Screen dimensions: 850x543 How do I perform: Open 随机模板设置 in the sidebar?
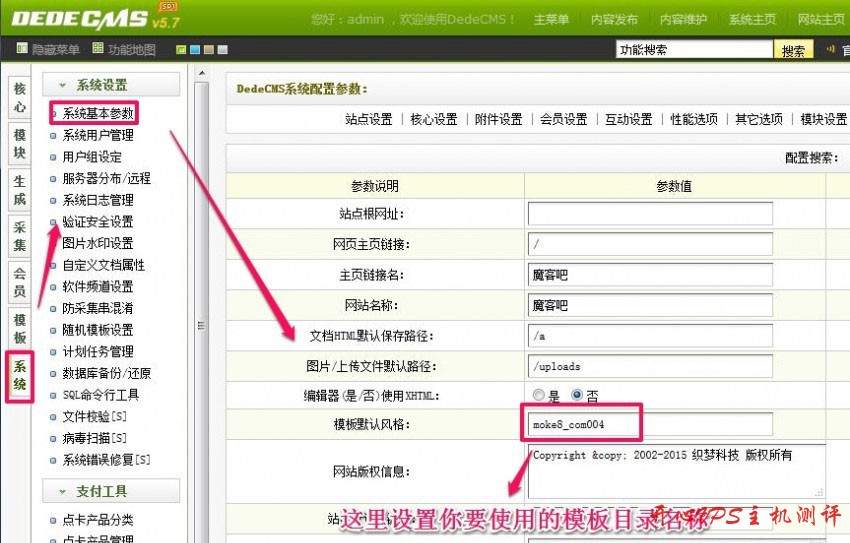tap(98, 330)
